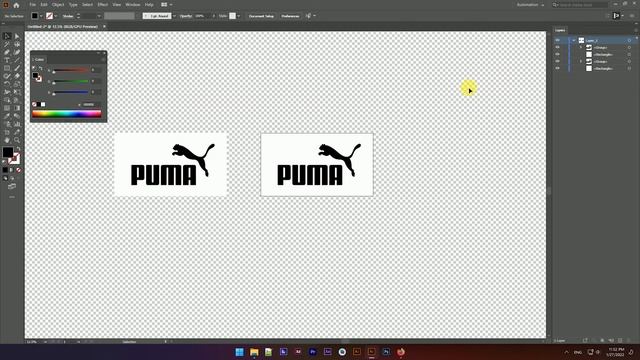This screenshot has height=360, width=640.
Task: Open the Effect menu
Action: coord(102,4)
